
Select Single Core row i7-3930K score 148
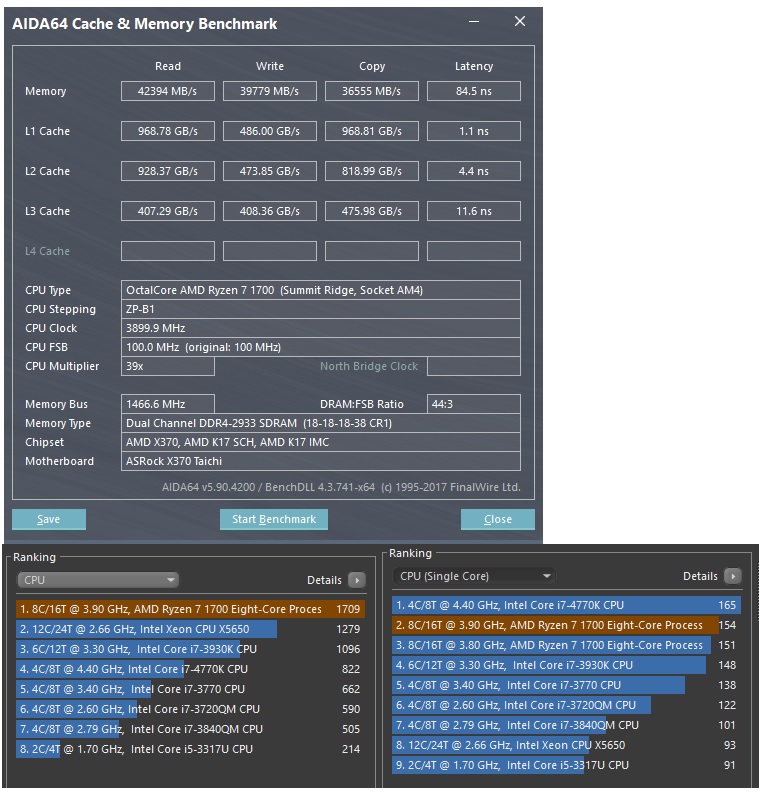click(566, 665)
